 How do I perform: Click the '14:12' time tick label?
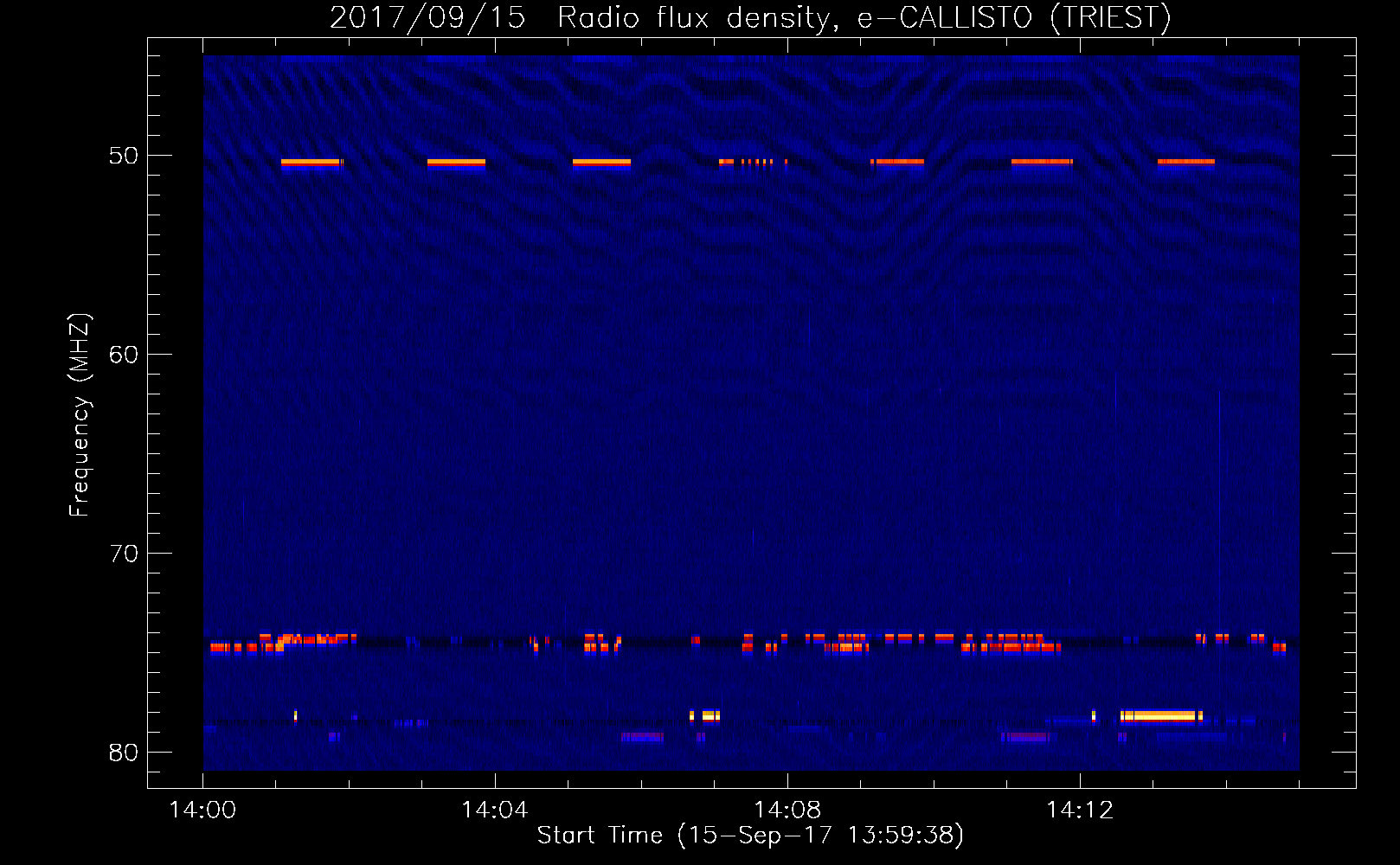(1080, 810)
